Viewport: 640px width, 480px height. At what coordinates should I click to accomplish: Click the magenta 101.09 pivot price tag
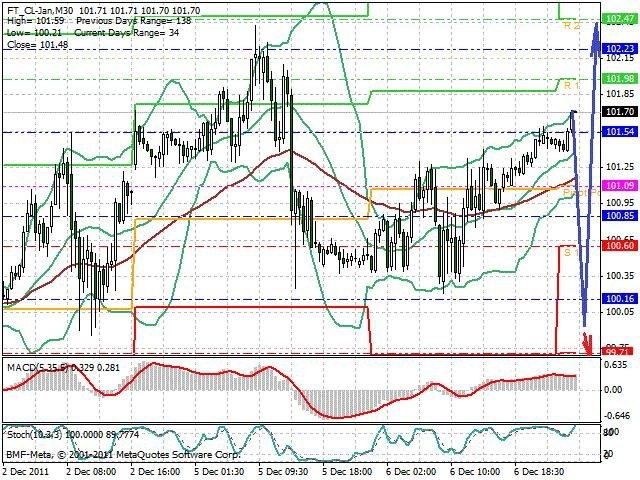pyautogui.click(x=620, y=186)
